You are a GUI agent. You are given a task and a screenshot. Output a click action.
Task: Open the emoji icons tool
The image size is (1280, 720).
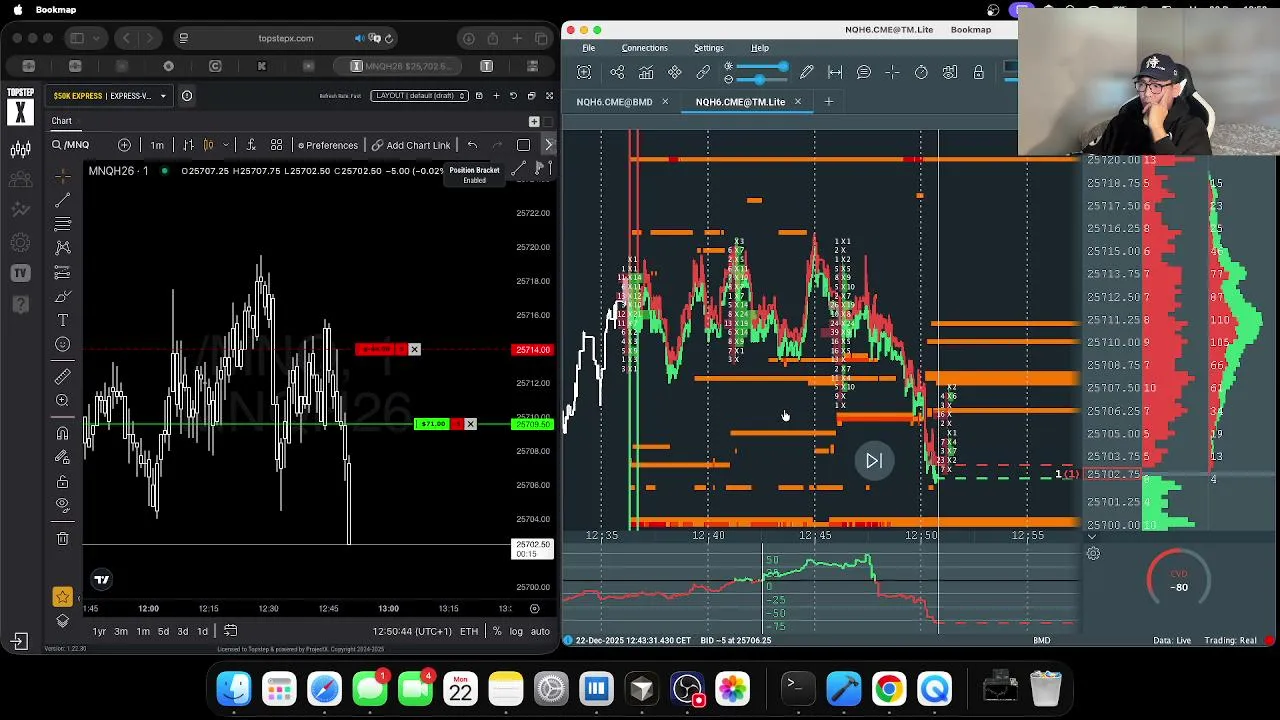[x=62, y=344]
